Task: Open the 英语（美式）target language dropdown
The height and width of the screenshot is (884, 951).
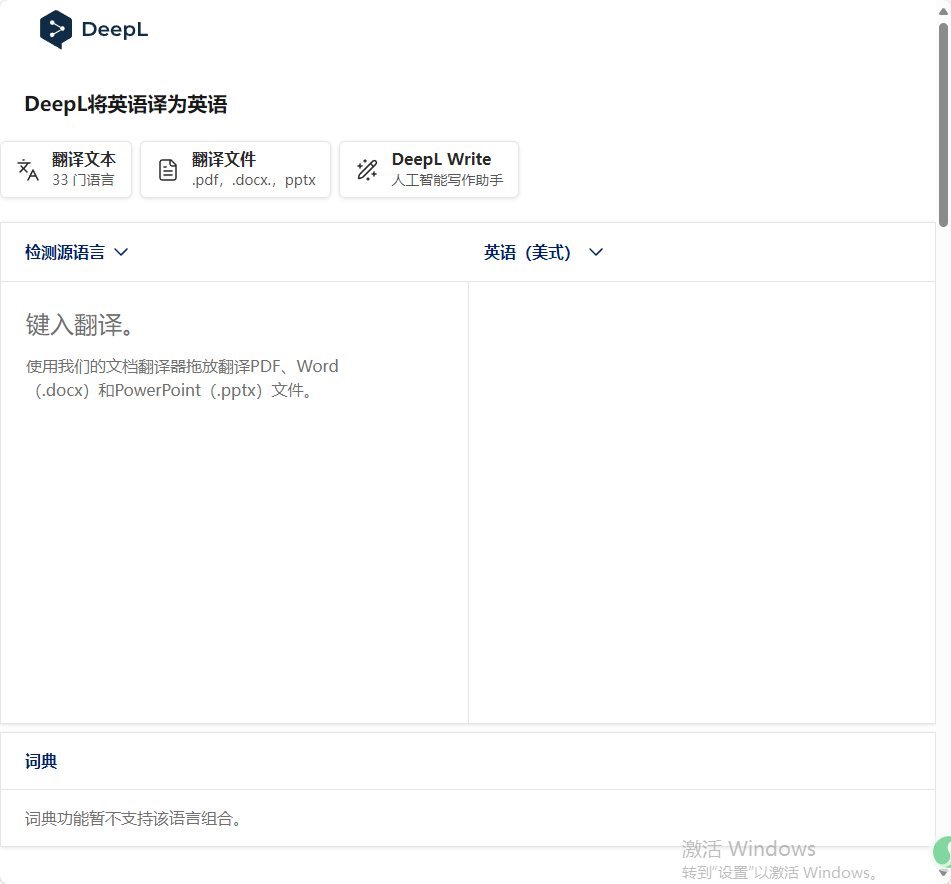Action: pos(543,252)
